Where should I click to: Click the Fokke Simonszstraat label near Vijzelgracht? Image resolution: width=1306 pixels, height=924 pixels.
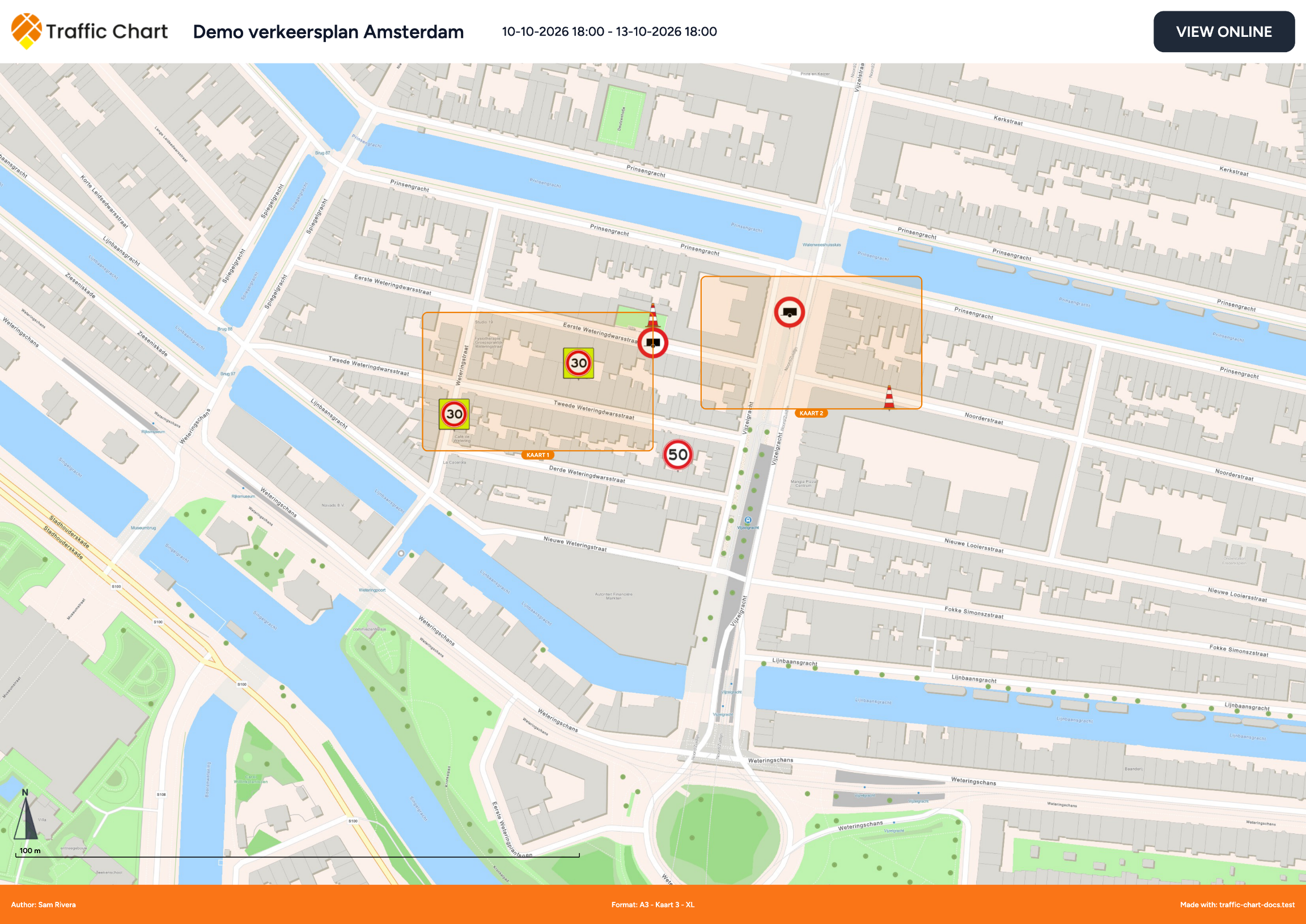[974, 613]
